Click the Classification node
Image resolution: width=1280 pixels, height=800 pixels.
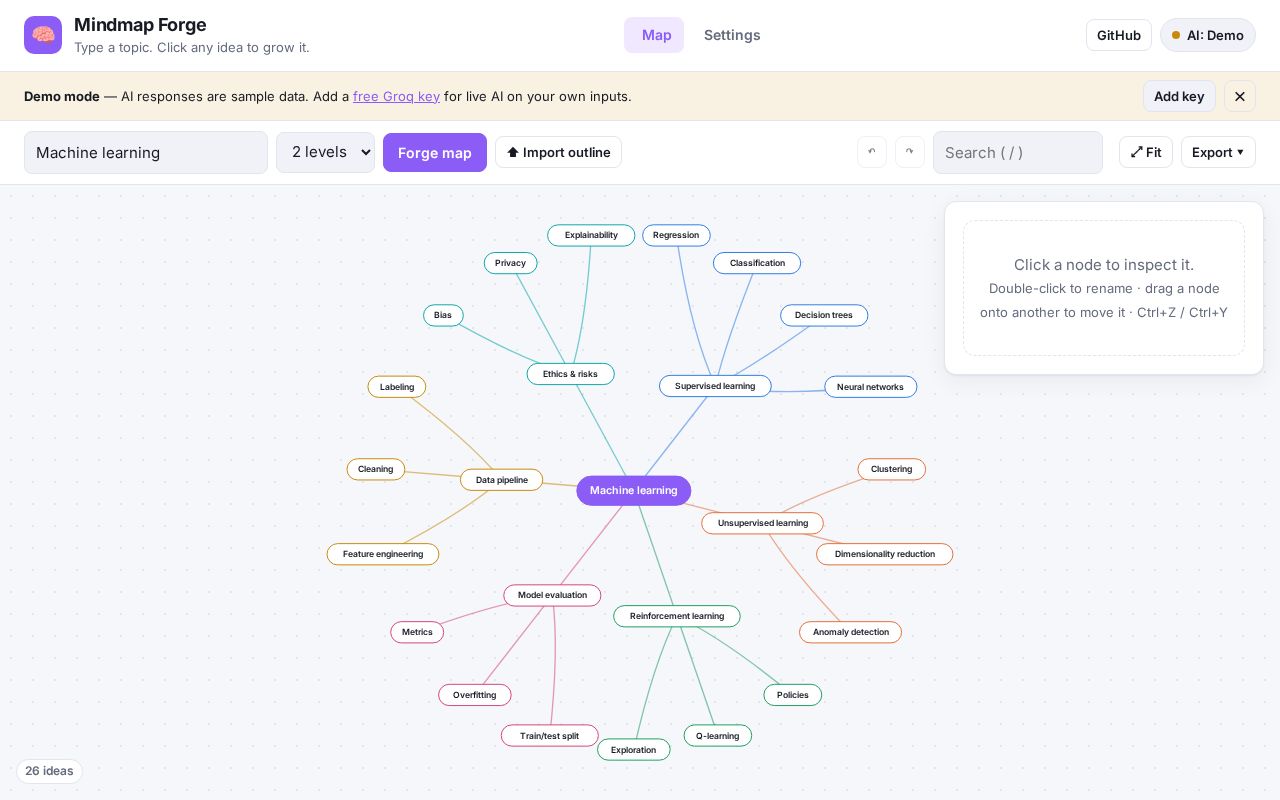pos(757,263)
